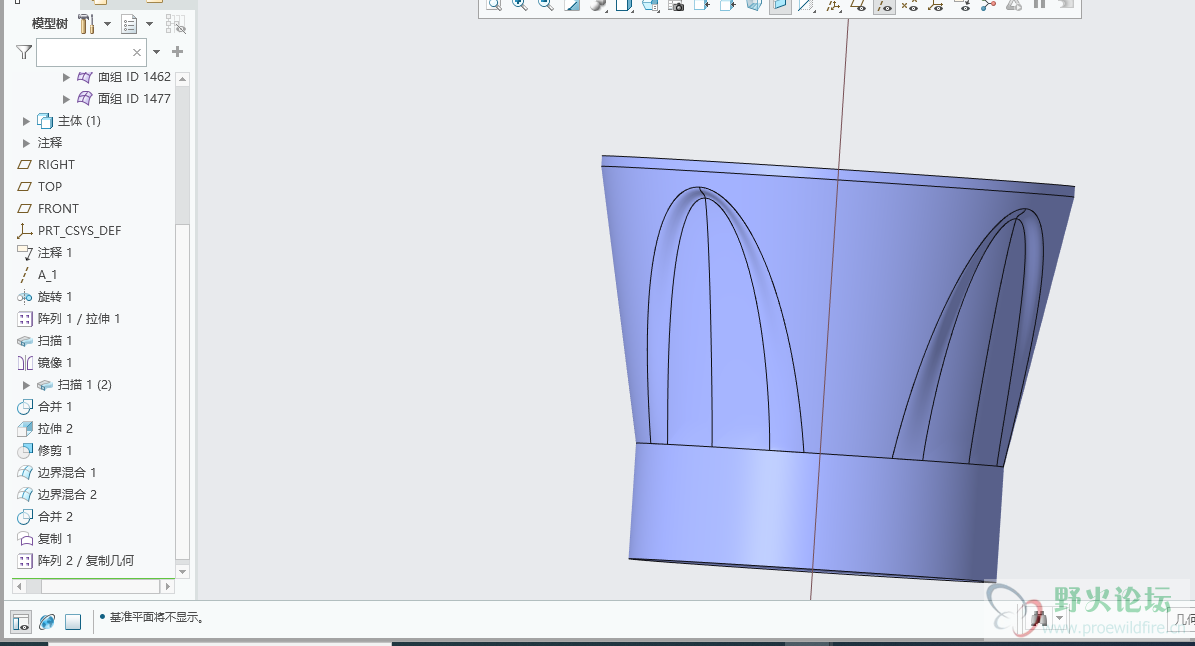Select the 修剪 1 feature
Screen dimensions: 1195x646
pyautogui.click(x=45, y=451)
